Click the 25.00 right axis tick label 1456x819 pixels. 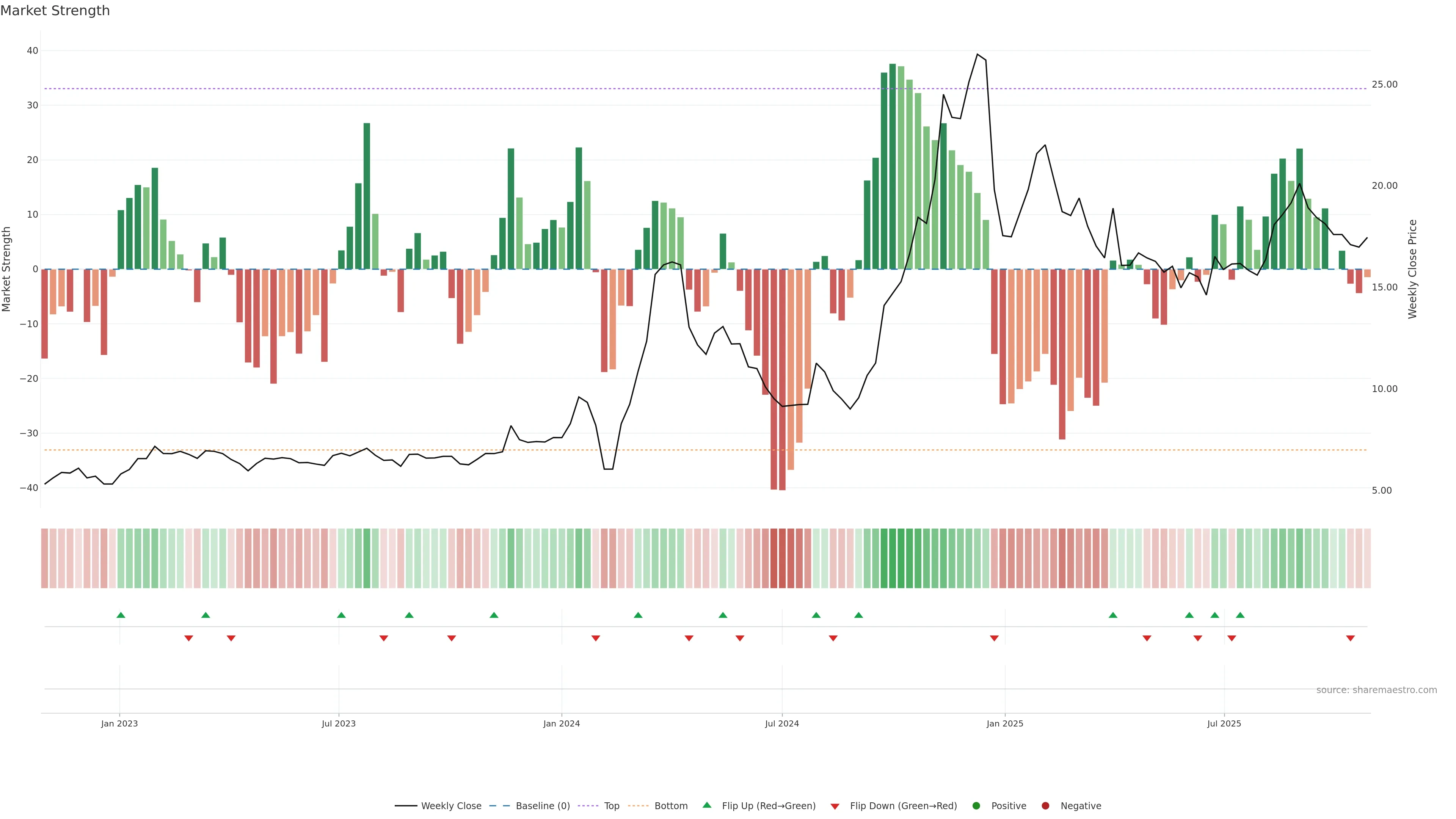click(1384, 85)
